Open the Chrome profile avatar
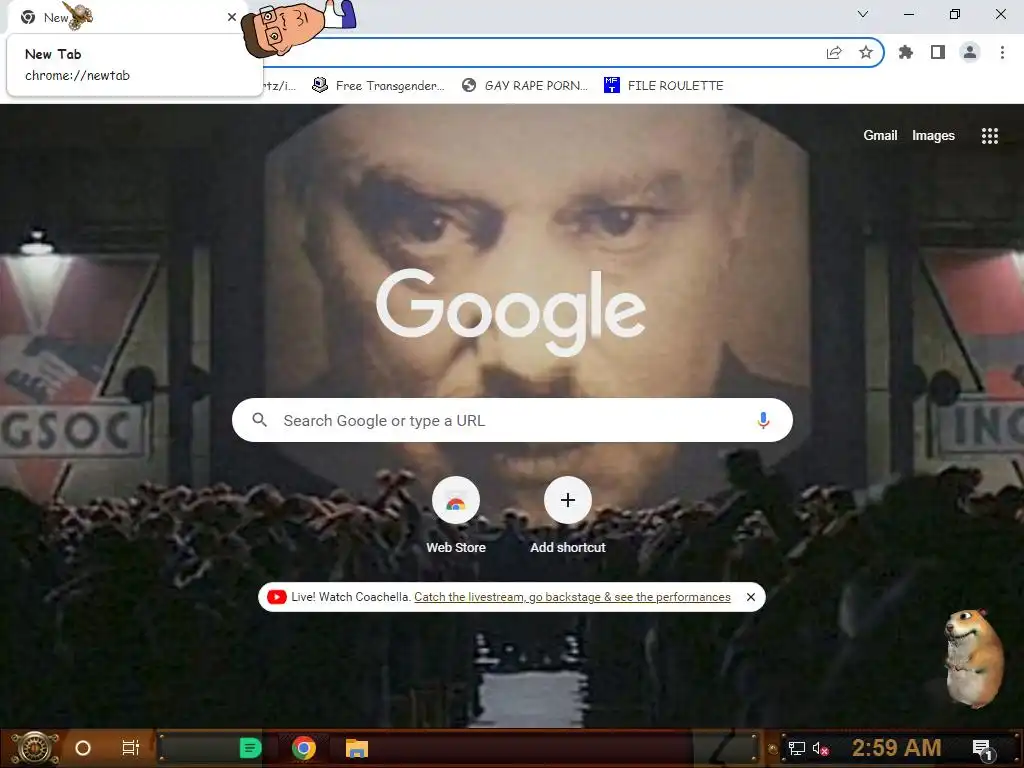 pyautogui.click(x=970, y=52)
